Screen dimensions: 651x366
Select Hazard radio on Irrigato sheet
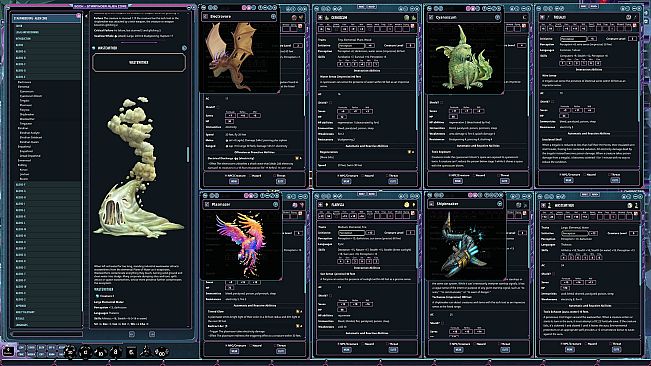point(586,175)
